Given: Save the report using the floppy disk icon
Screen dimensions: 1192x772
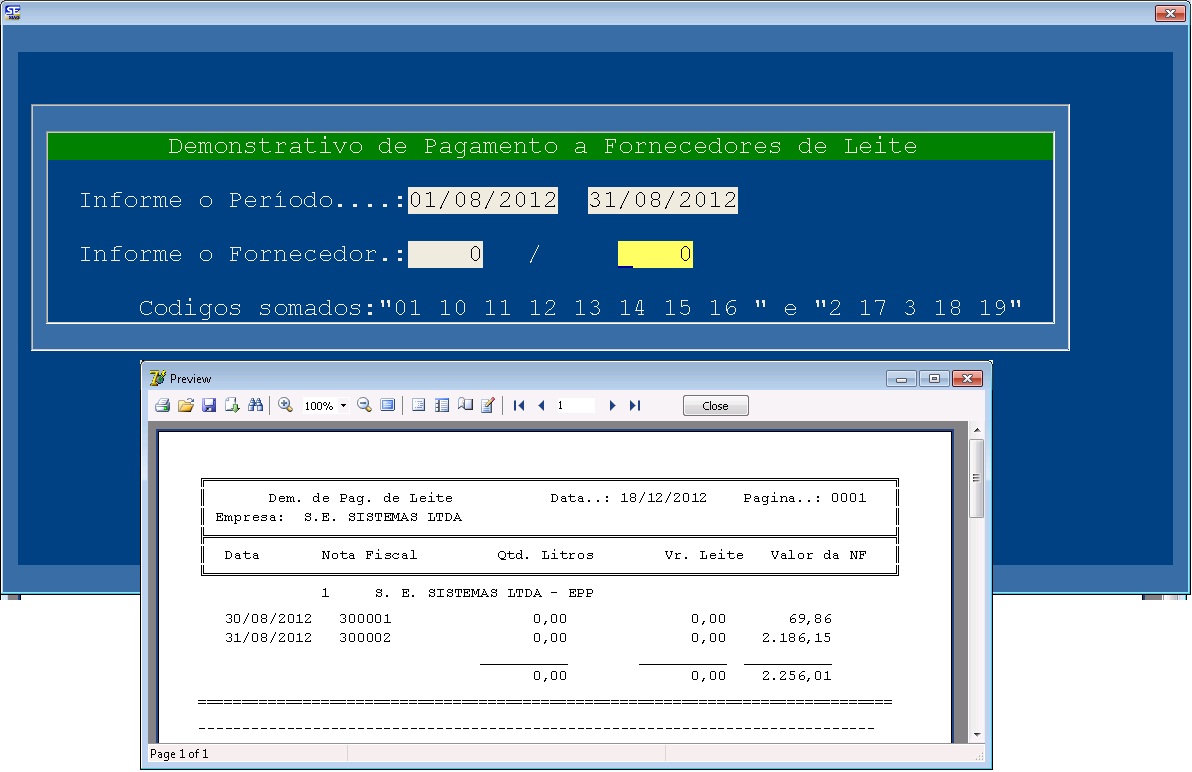Looking at the screenshot, I should pos(209,406).
